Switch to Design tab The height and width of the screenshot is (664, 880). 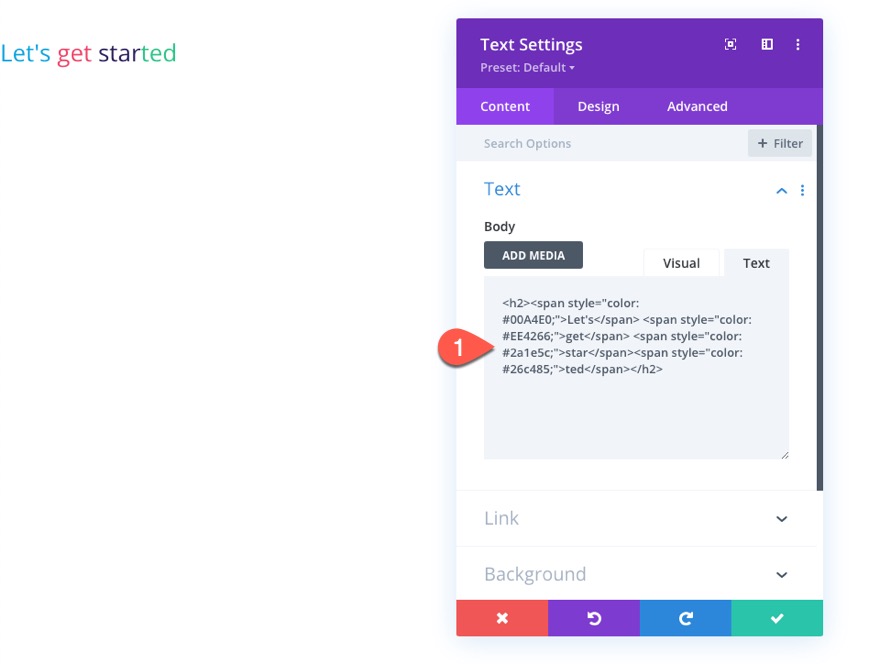point(598,106)
